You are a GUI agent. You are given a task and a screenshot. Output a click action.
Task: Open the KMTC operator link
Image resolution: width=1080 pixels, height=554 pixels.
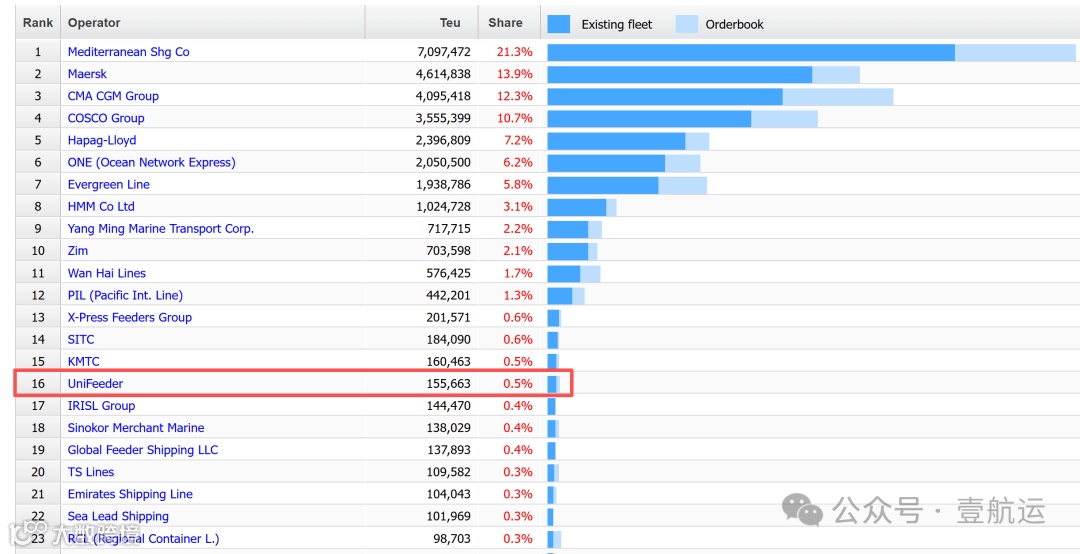pyautogui.click(x=83, y=361)
